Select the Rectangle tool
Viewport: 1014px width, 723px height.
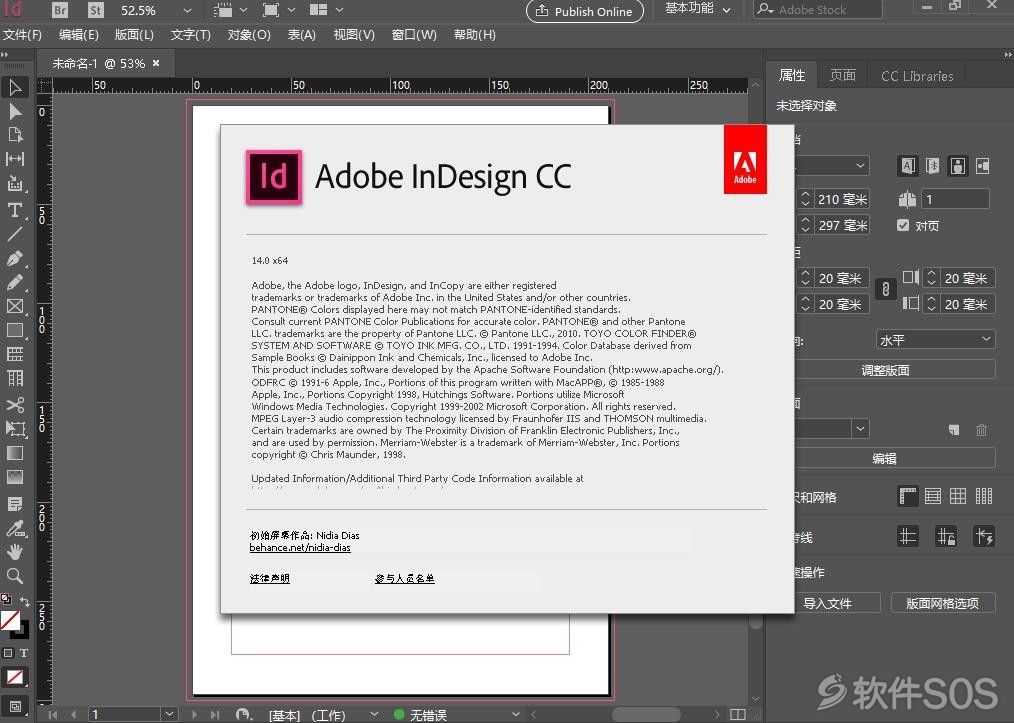click(15, 330)
